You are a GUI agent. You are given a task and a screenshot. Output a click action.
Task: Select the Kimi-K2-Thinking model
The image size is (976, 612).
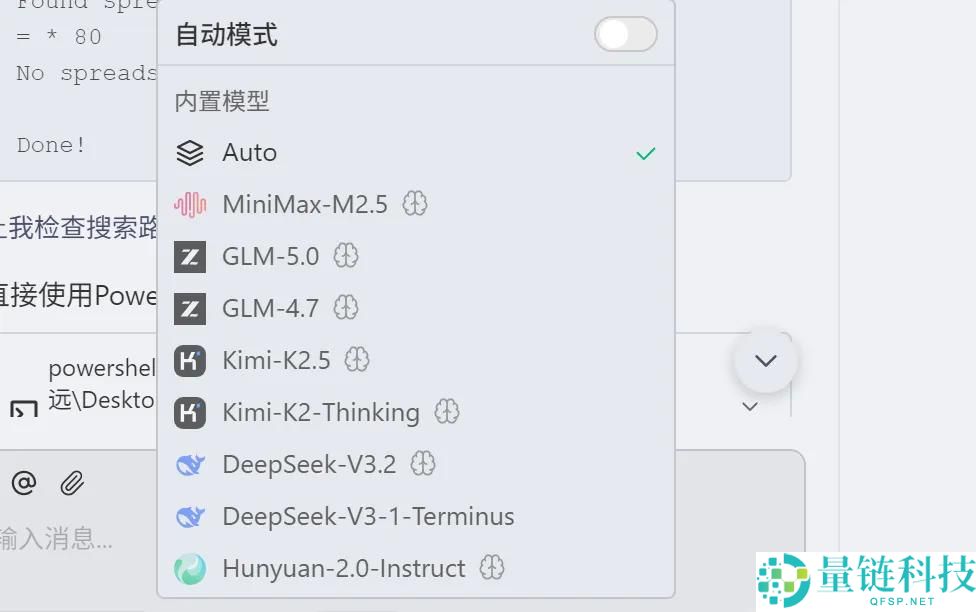(320, 412)
